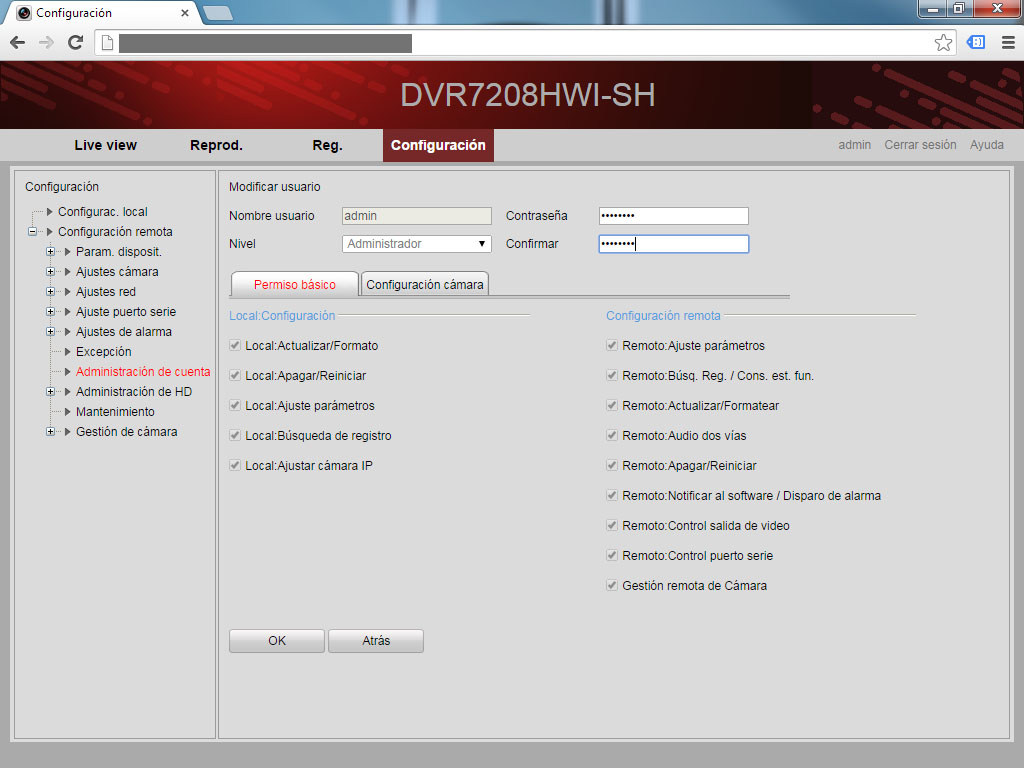The width and height of the screenshot is (1024, 768).
Task: Click the Mantenimiento arrow icon
Action: [67, 411]
